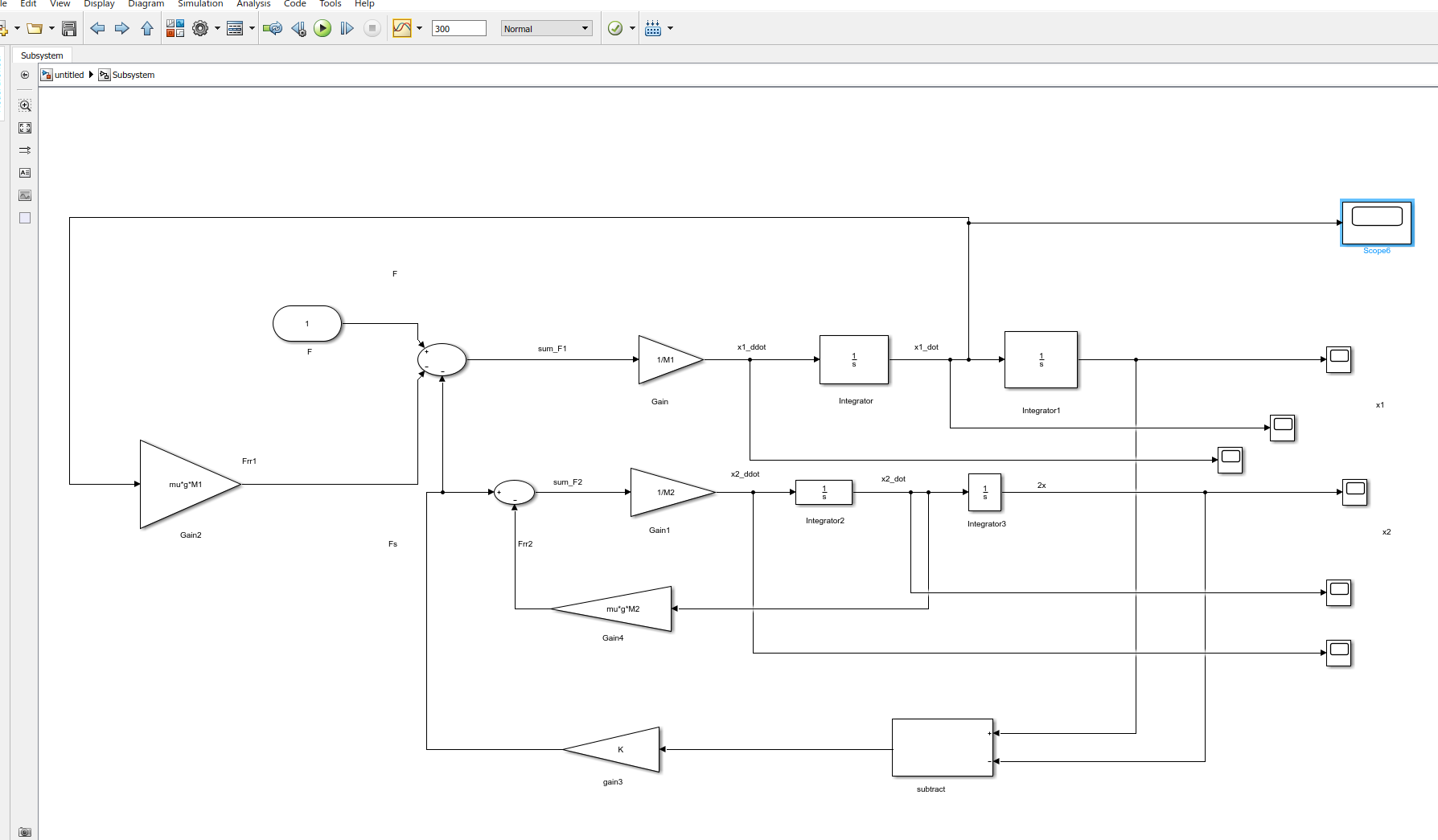Click the screenshot camera icon at bottom
1438x840 pixels.
(x=25, y=832)
